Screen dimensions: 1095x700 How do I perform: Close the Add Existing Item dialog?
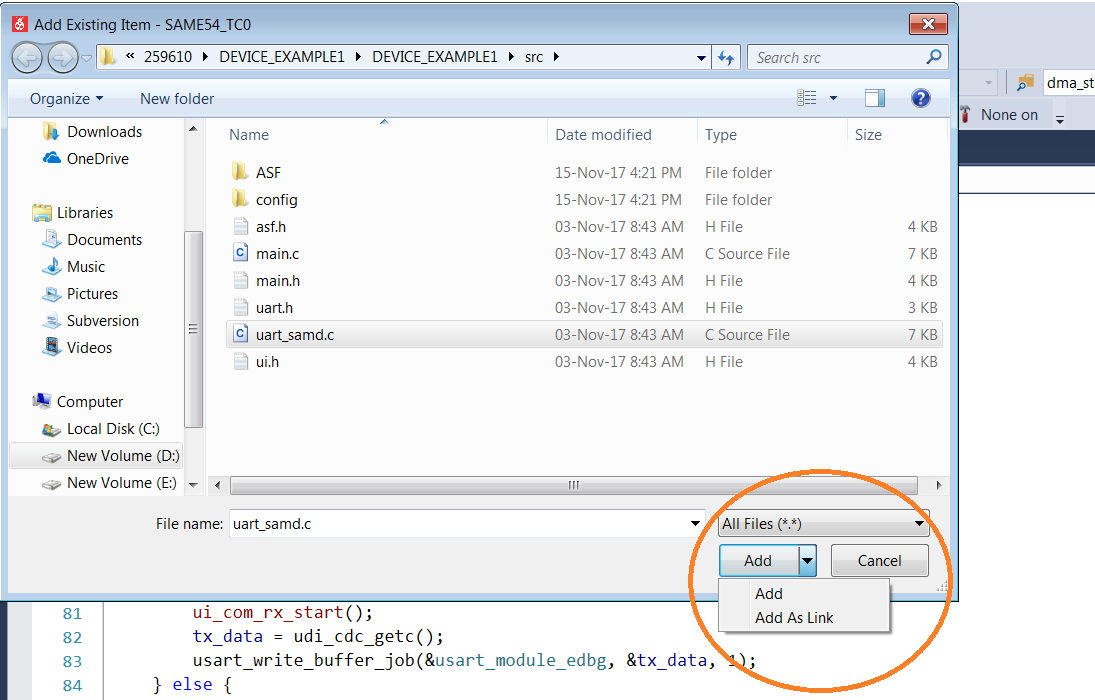pos(928,24)
